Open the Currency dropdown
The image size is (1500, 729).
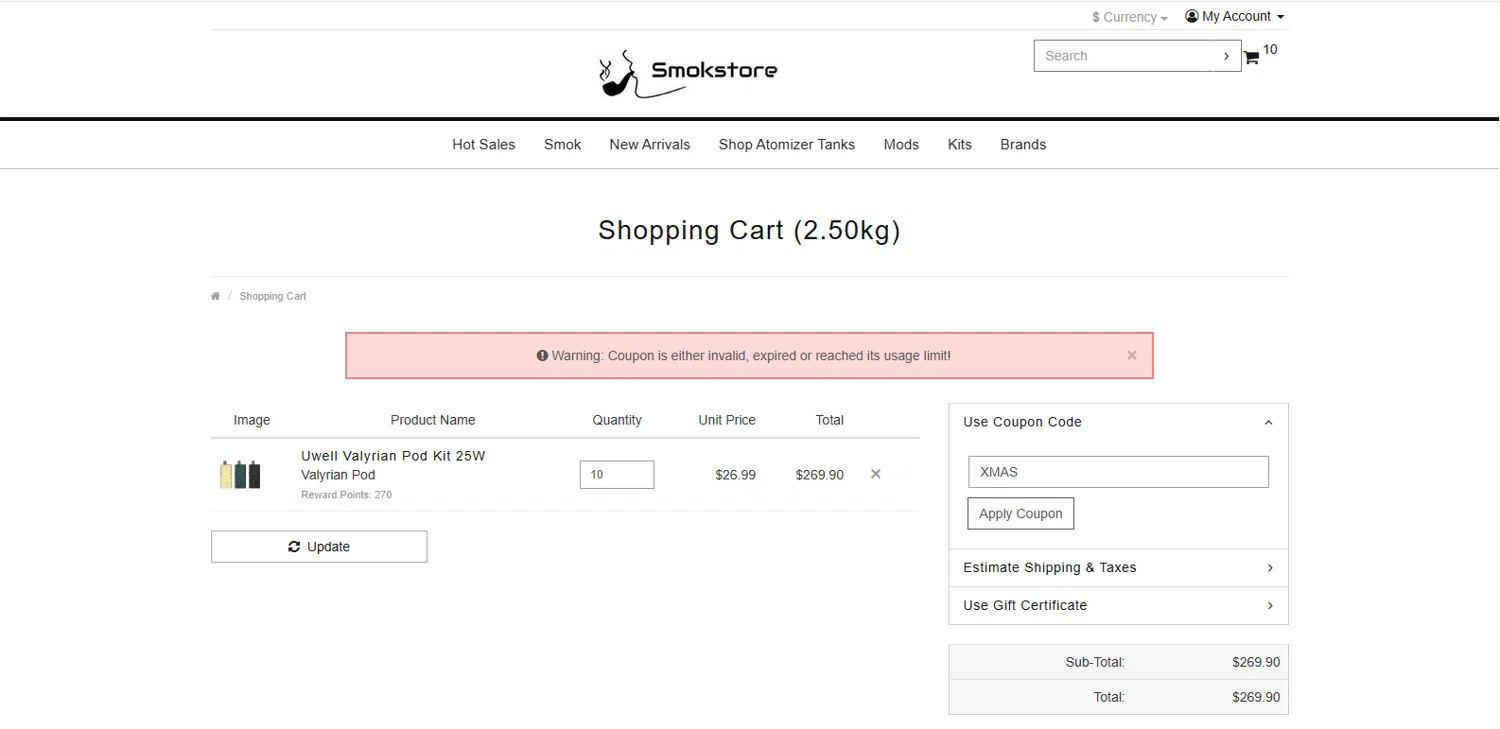click(x=1130, y=17)
